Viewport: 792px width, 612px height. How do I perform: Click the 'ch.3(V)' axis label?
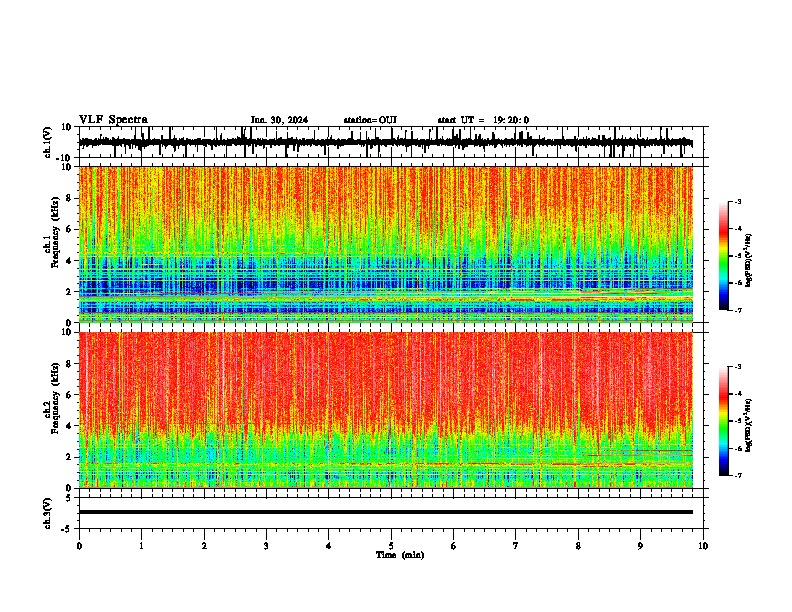point(48,513)
